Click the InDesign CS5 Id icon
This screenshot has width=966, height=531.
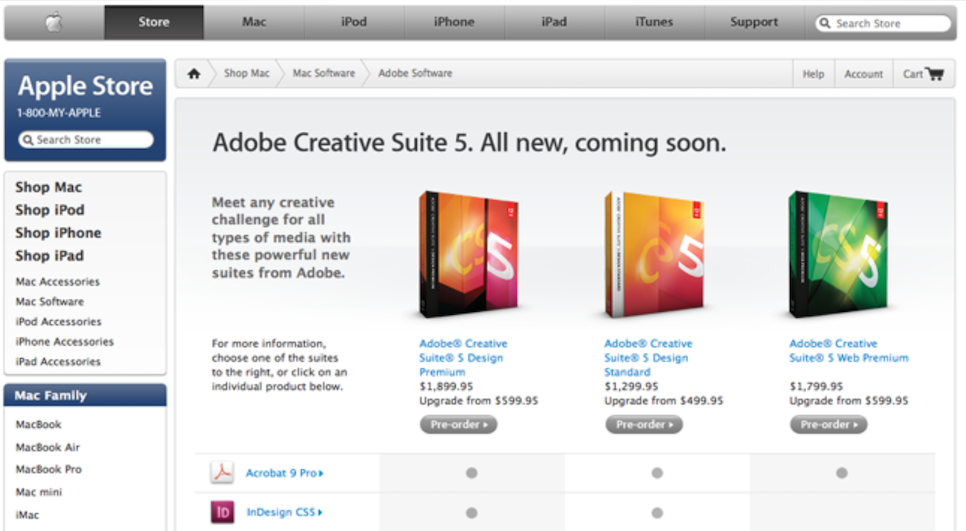222,512
